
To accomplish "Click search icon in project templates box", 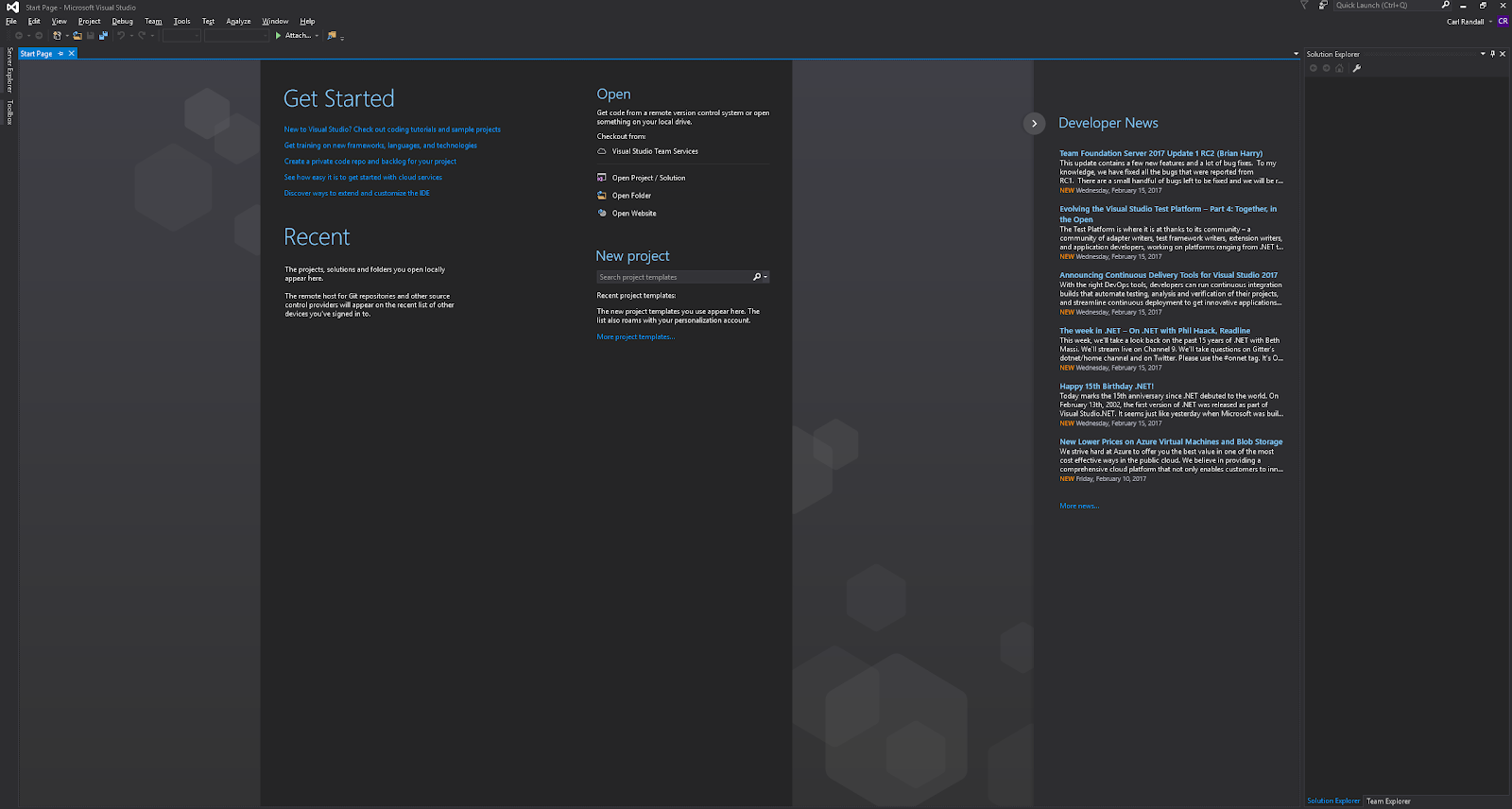I will (756, 277).
